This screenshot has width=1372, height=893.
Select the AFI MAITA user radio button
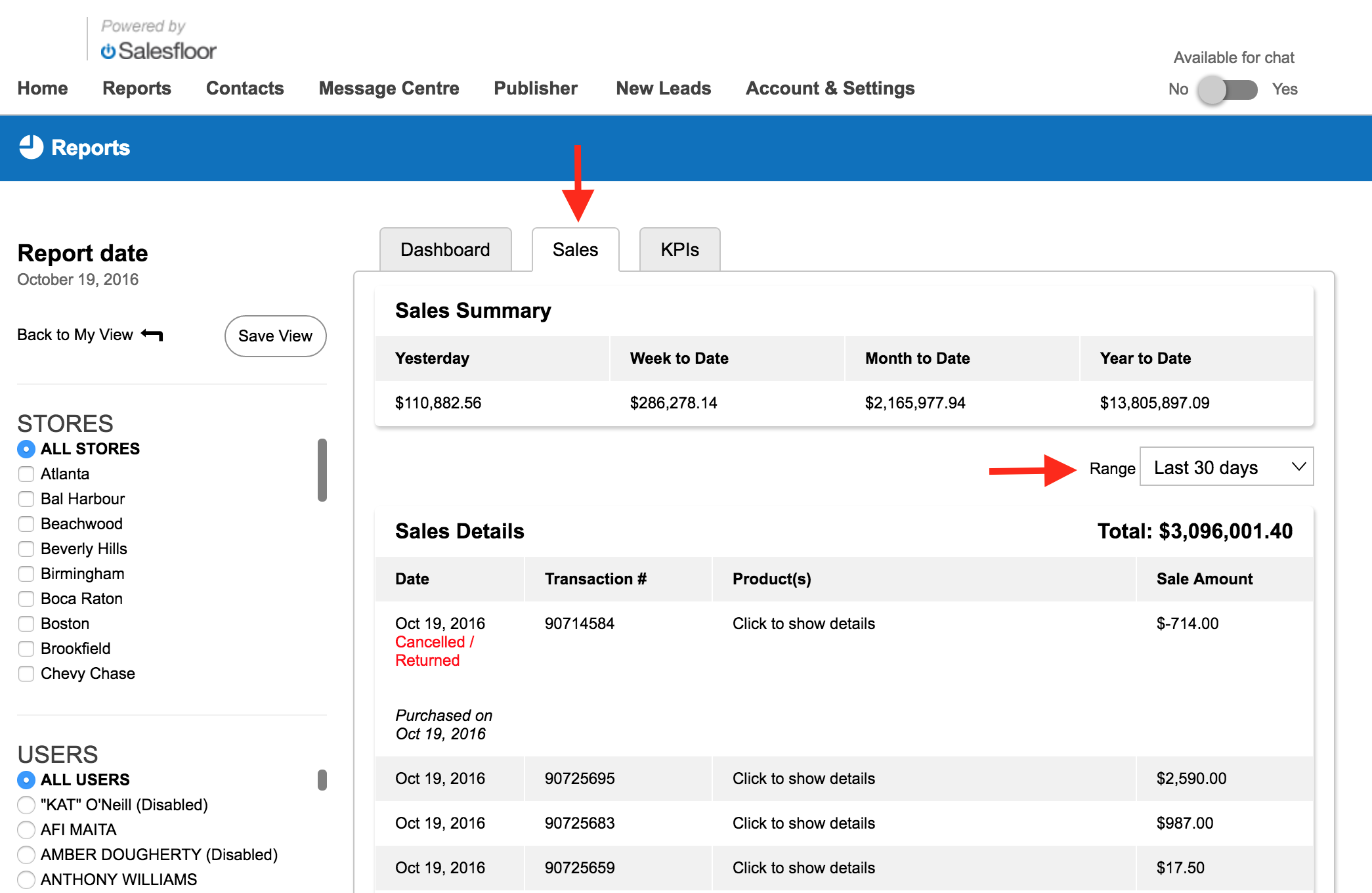pyautogui.click(x=26, y=830)
